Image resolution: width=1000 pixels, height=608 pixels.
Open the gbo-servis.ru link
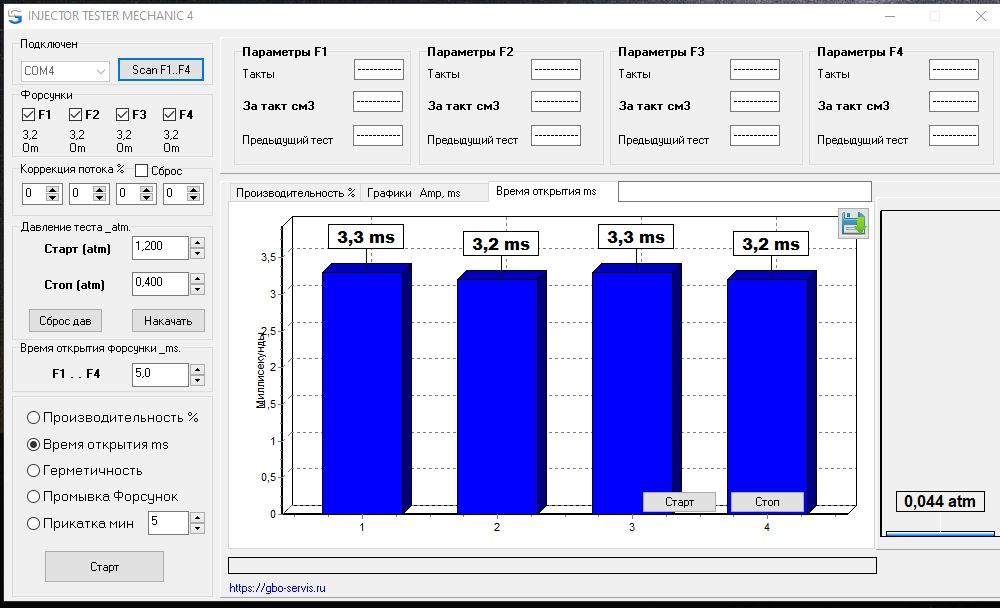point(277,588)
